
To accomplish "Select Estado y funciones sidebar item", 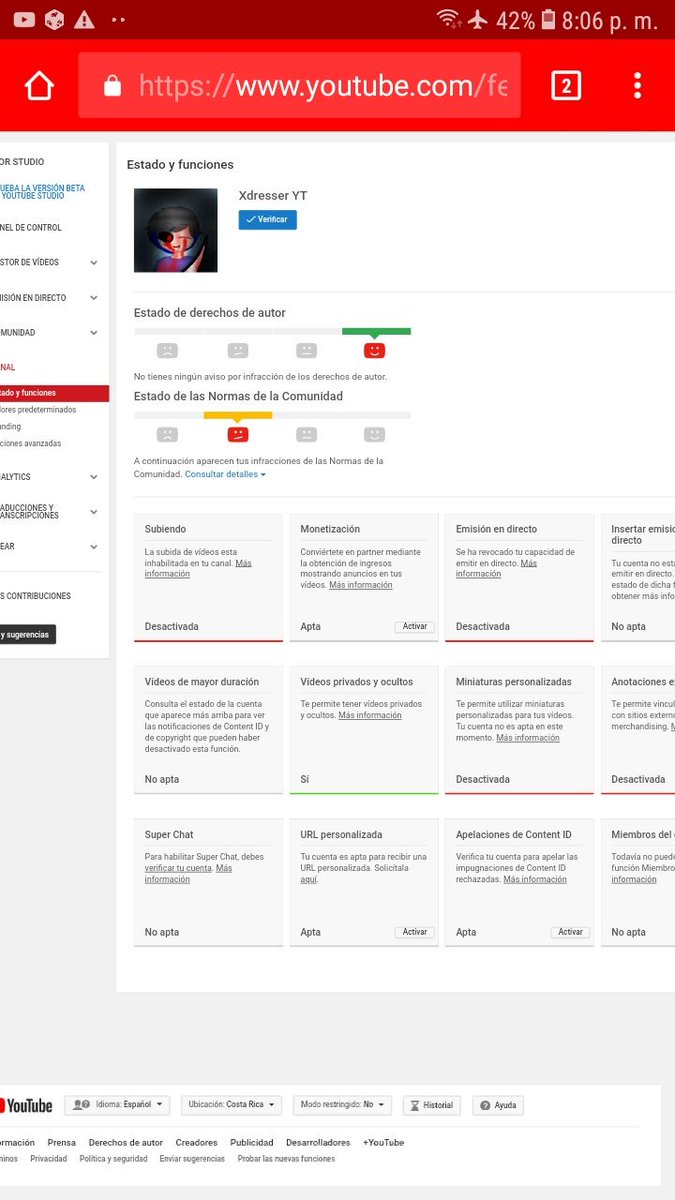I will 54,393.
